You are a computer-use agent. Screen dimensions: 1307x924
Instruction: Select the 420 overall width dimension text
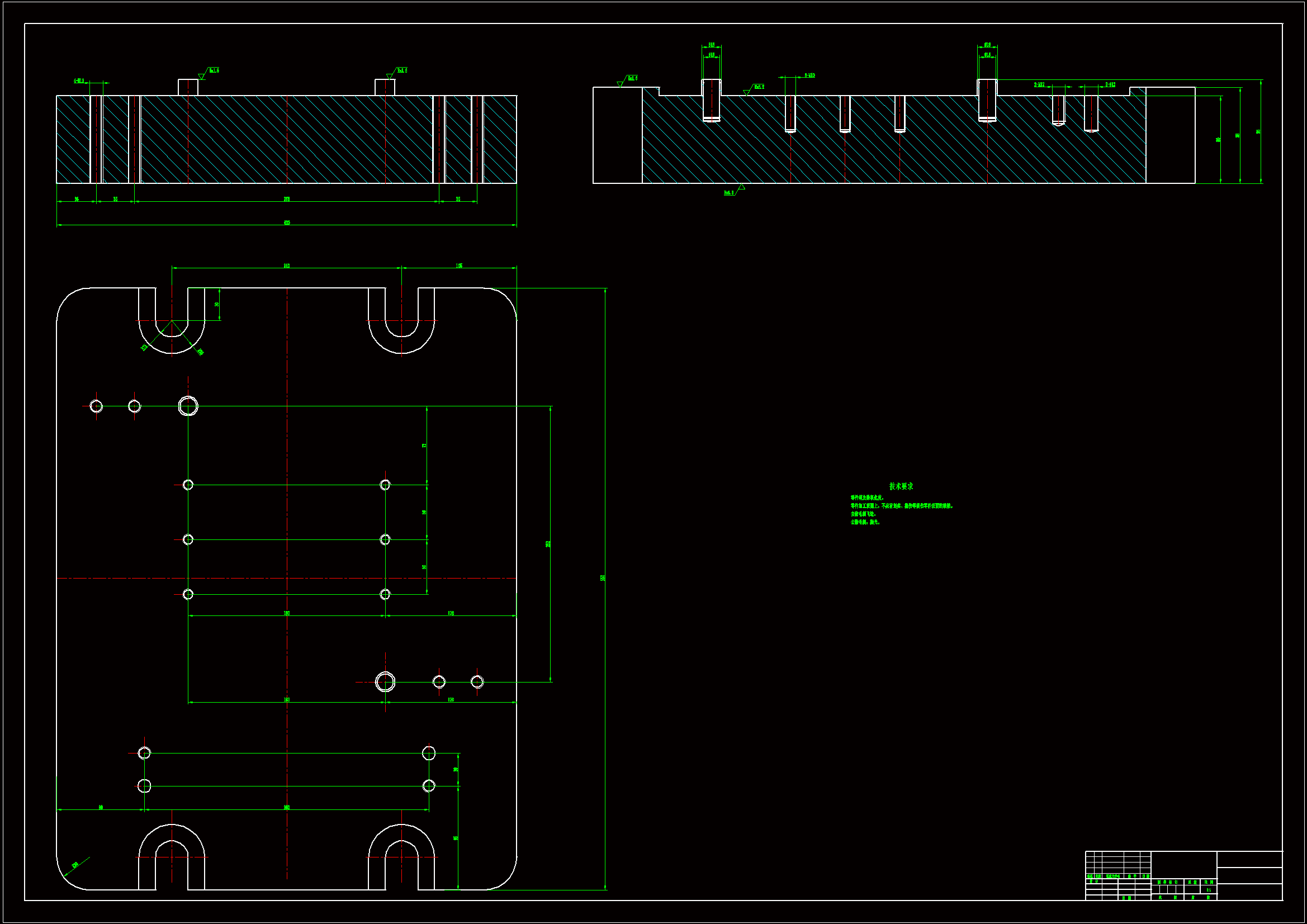(287, 222)
